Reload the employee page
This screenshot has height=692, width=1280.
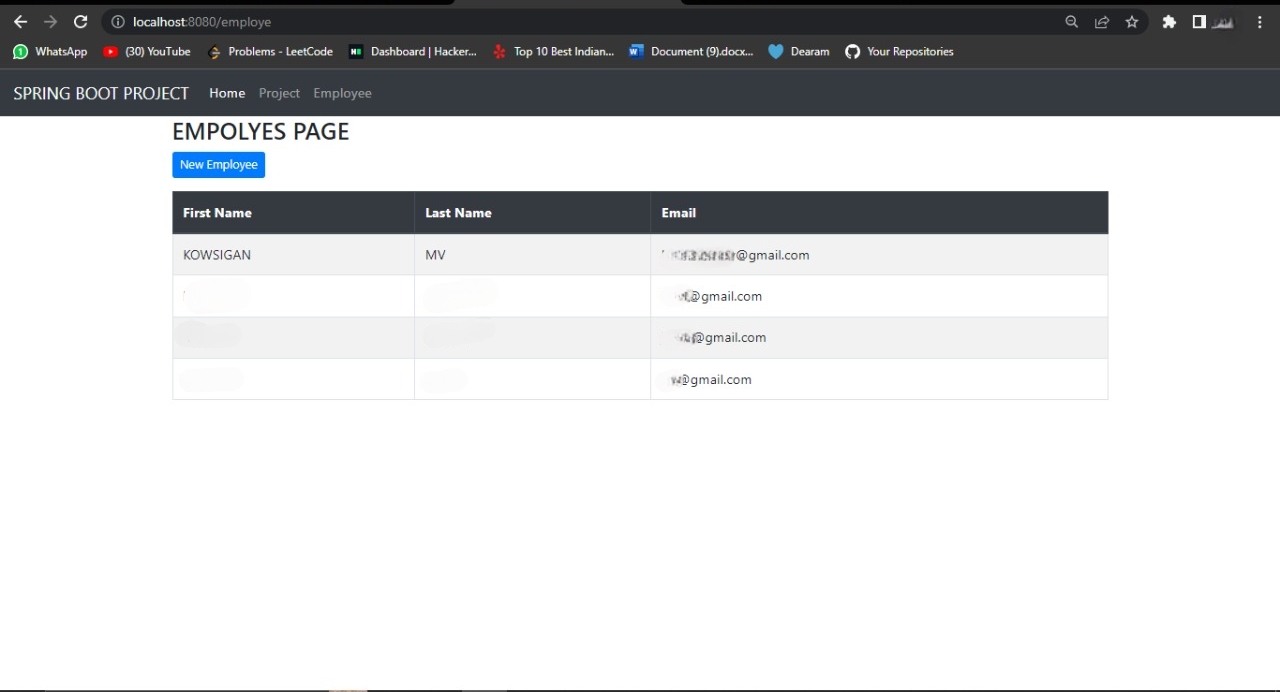click(80, 21)
